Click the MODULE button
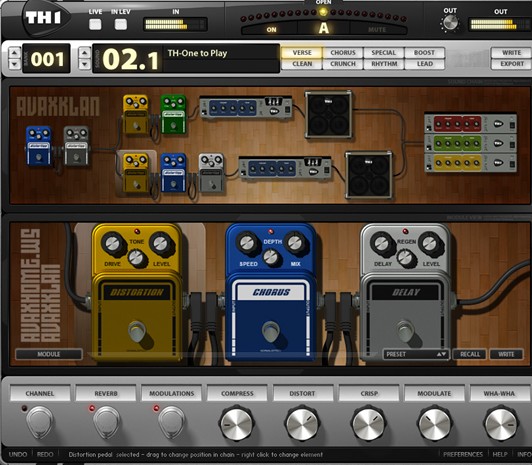This screenshot has width=532, height=465. [49, 354]
